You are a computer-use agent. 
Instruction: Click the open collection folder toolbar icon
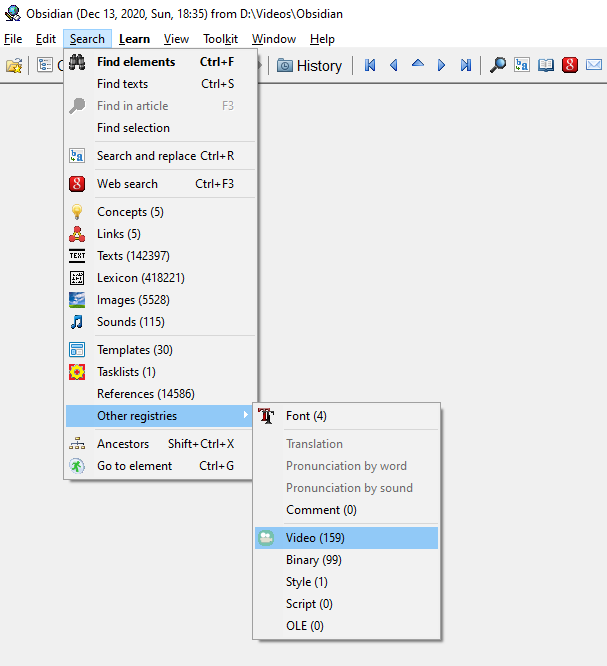click(14, 66)
